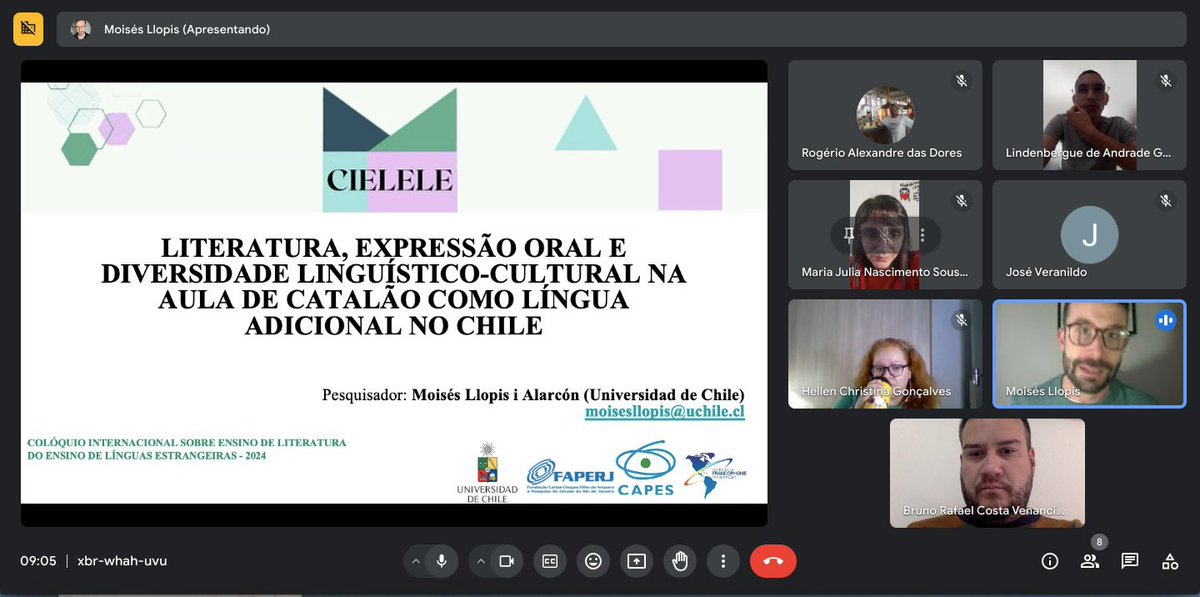
Task: Select José Veranildo participant tile
Action: 1089,235
